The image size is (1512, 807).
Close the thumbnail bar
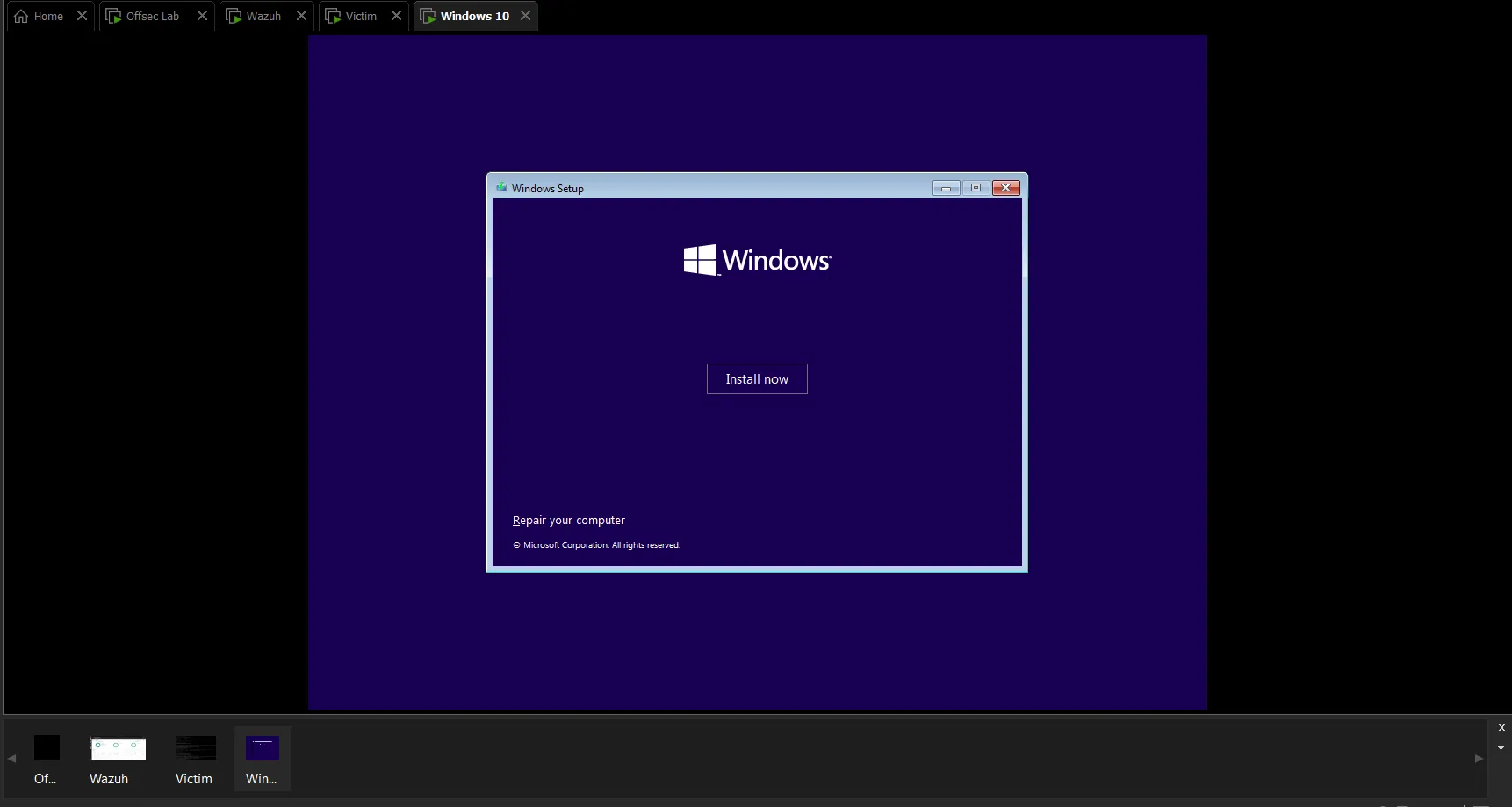click(x=1501, y=728)
